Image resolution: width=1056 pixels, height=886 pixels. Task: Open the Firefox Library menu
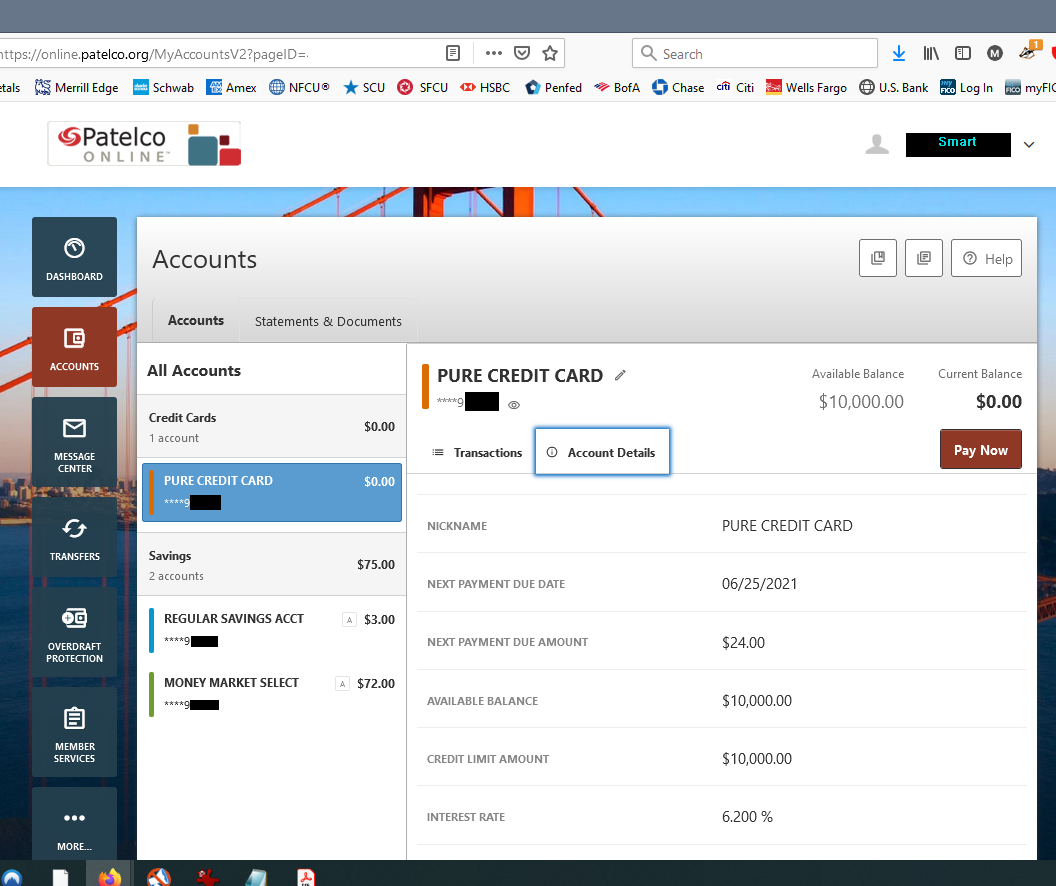point(931,53)
